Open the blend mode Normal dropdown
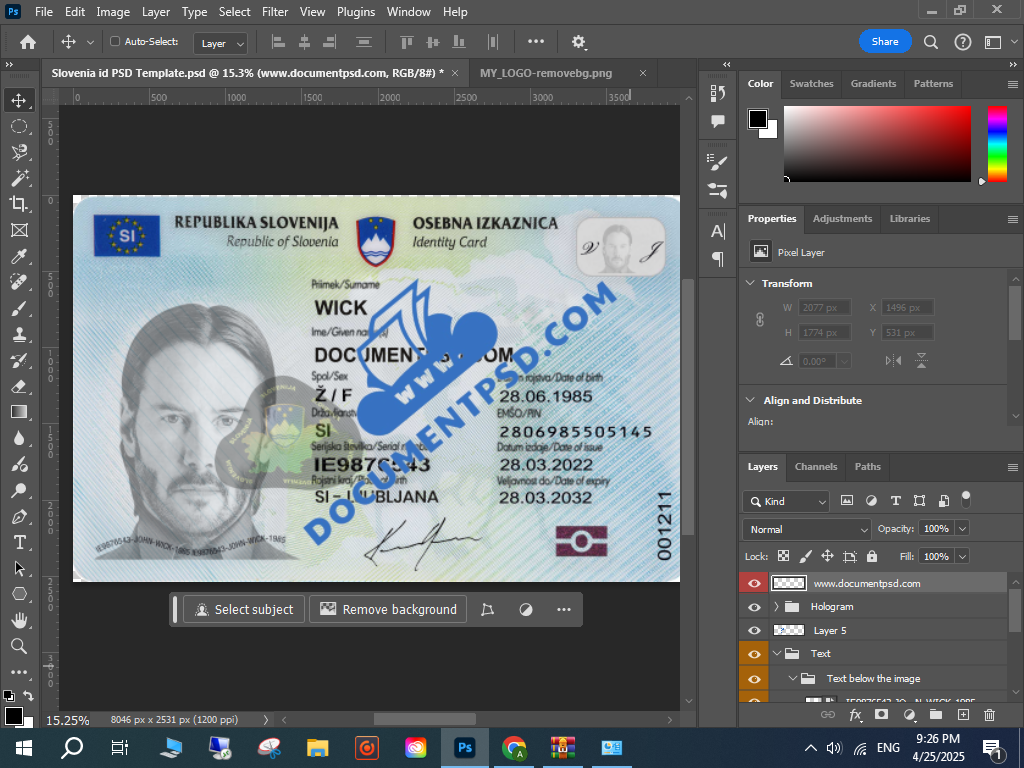The image size is (1024, 768). (x=807, y=529)
